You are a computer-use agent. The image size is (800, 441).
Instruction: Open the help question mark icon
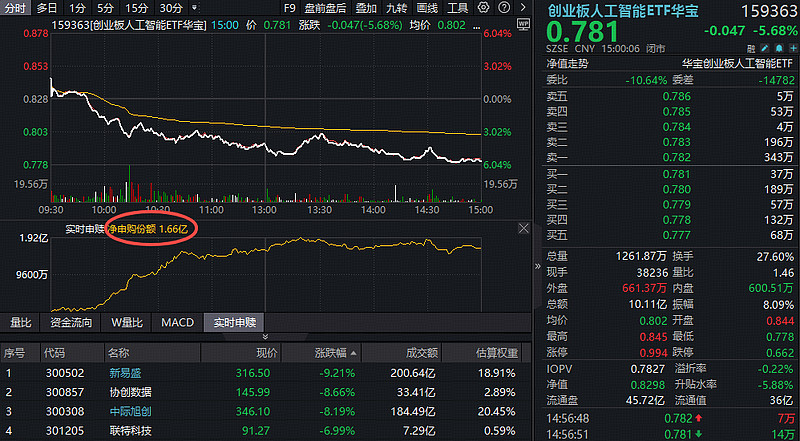click(504, 8)
